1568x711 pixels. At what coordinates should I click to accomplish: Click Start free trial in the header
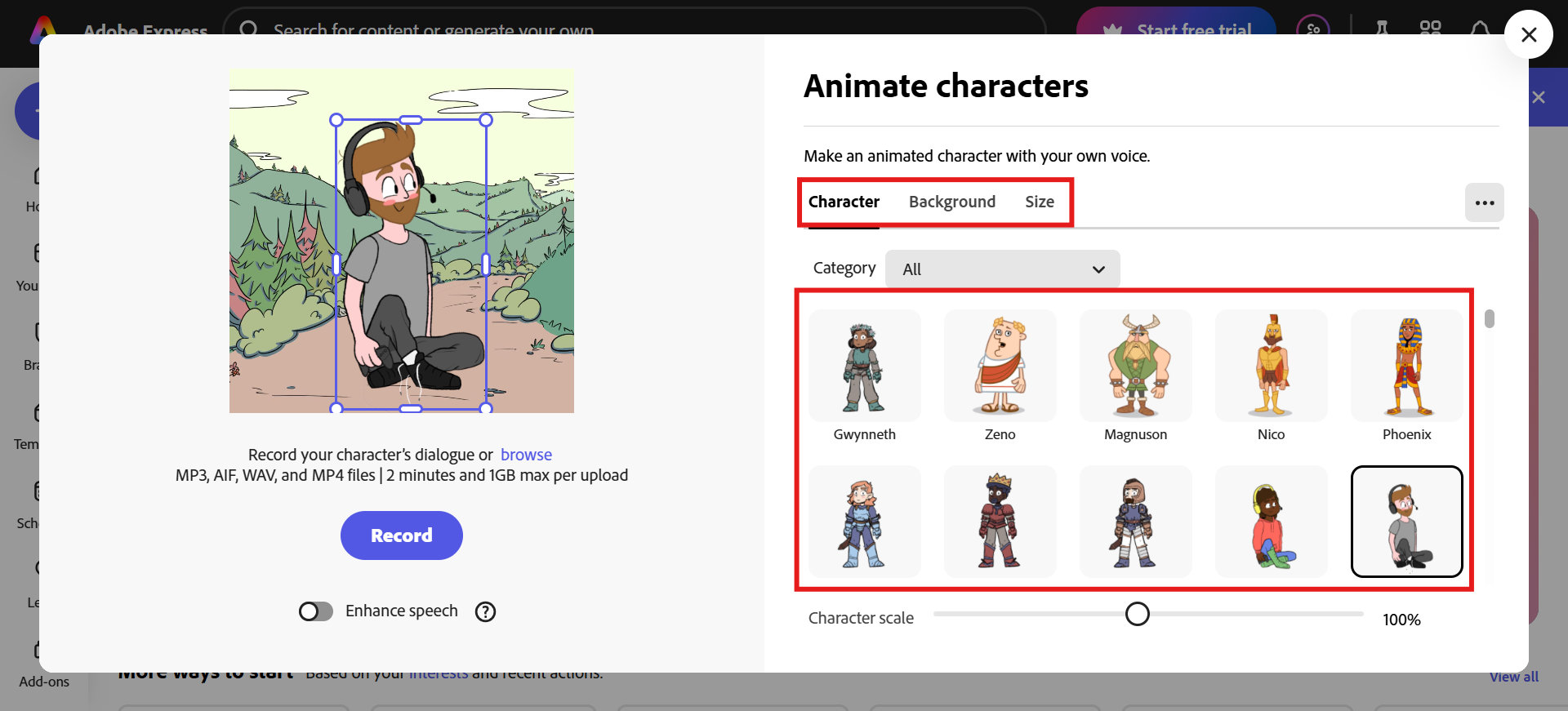(1176, 29)
